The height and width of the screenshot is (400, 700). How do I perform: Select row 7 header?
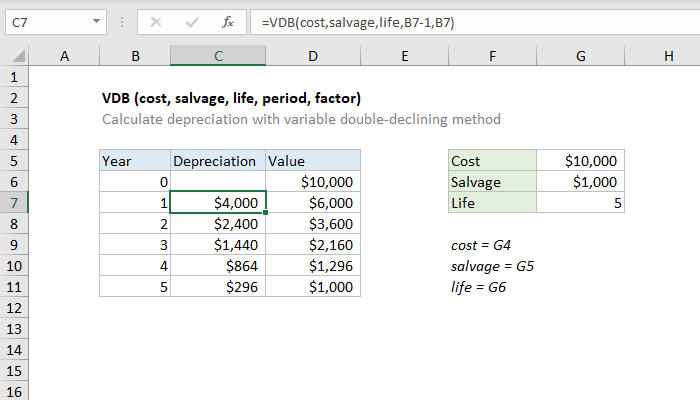tap(14, 203)
